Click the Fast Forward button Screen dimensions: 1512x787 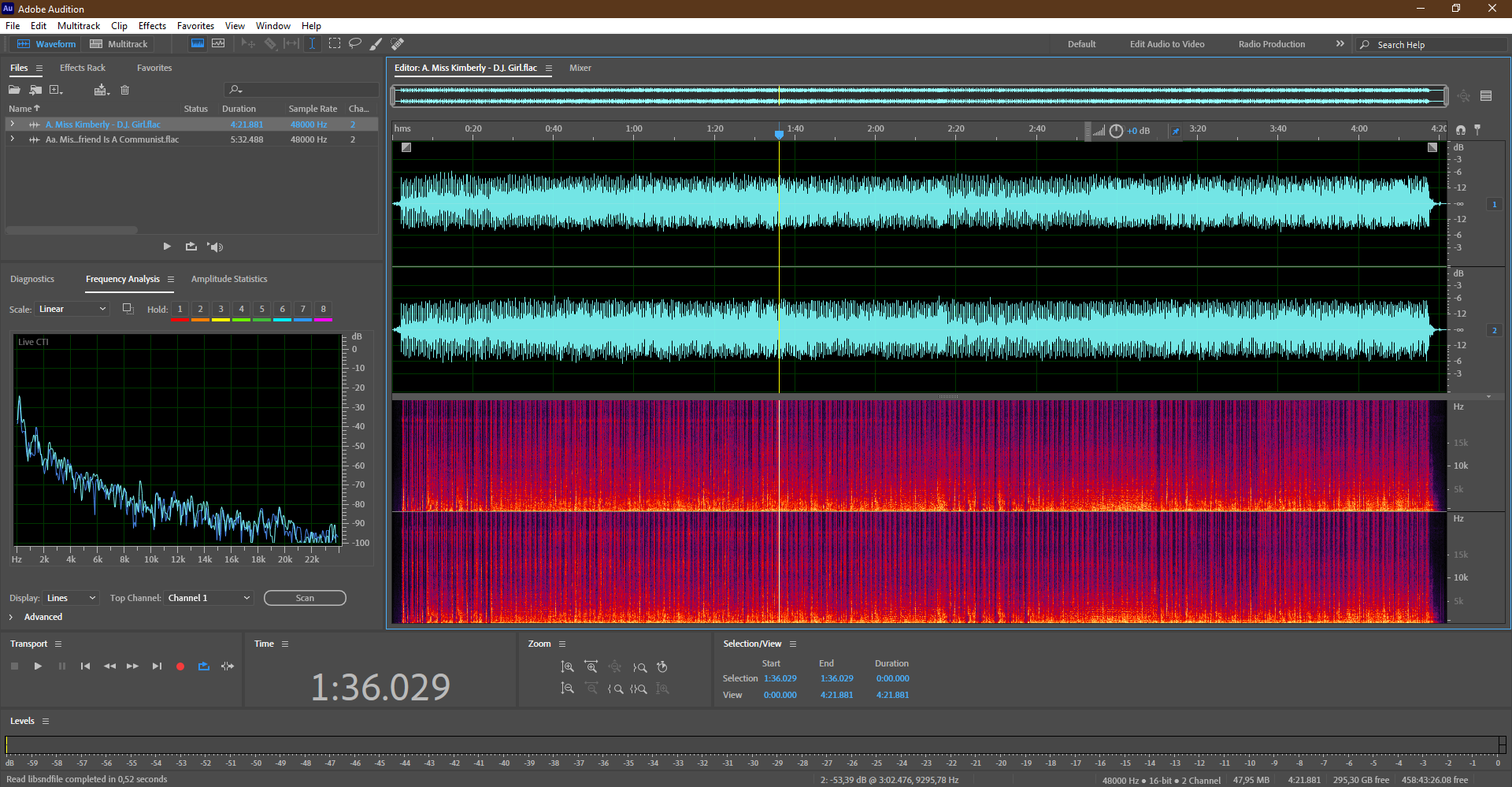click(x=132, y=666)
